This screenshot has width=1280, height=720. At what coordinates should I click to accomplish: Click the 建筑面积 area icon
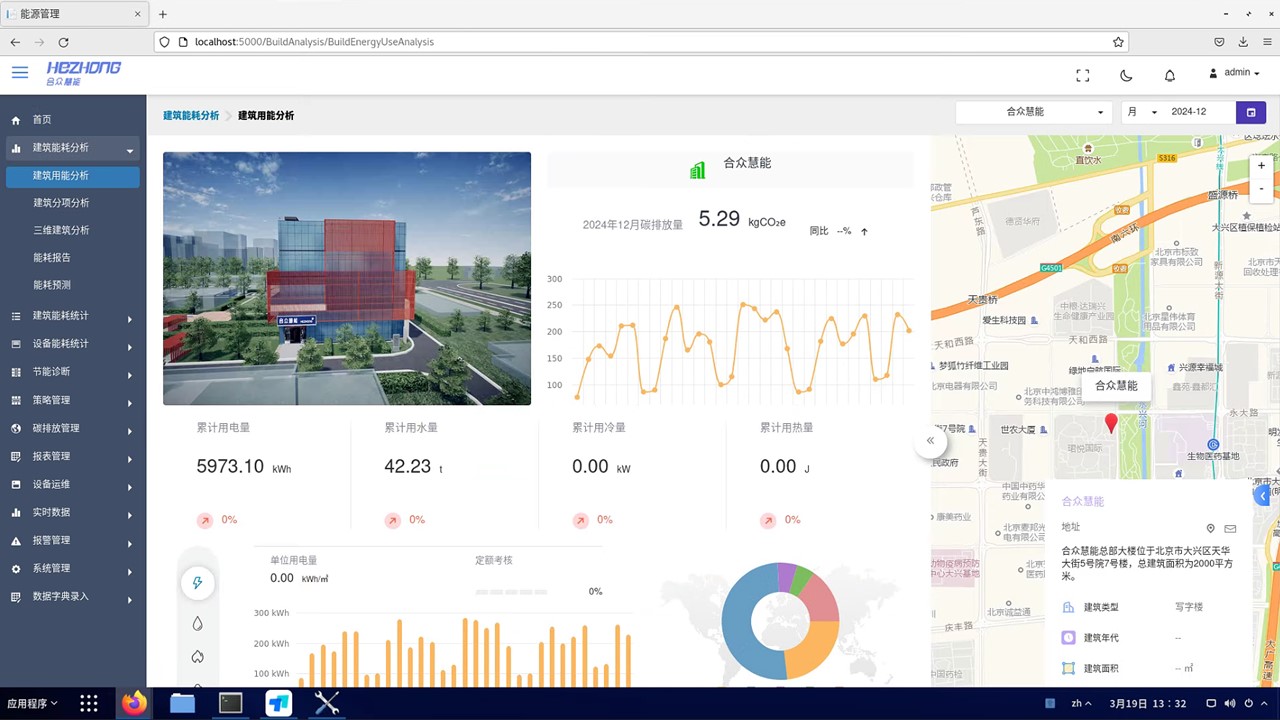tap(1068, 668)
